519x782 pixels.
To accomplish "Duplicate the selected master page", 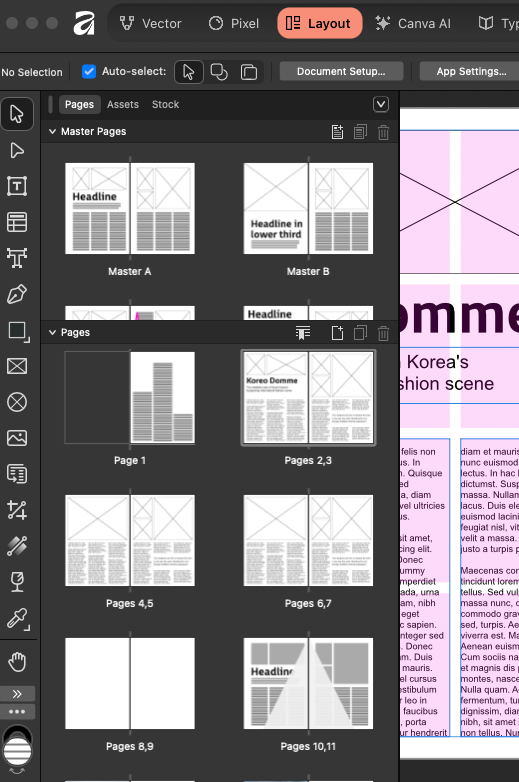I will pos(360,132).
